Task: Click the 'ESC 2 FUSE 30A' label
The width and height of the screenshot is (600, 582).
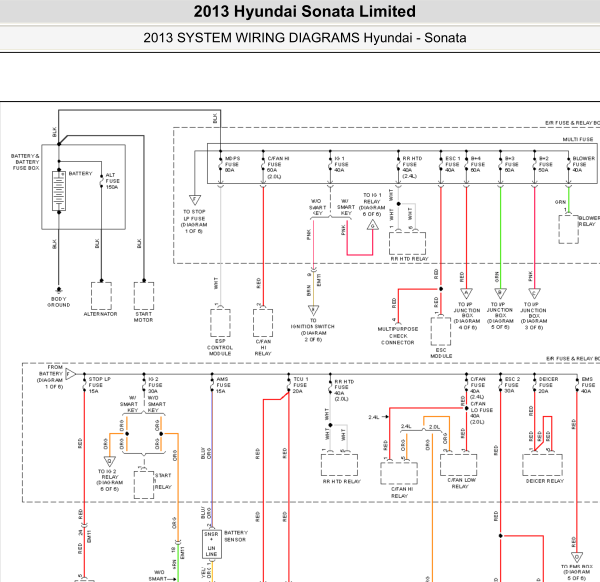Action: pyautogui.click(x=512, y=385)
